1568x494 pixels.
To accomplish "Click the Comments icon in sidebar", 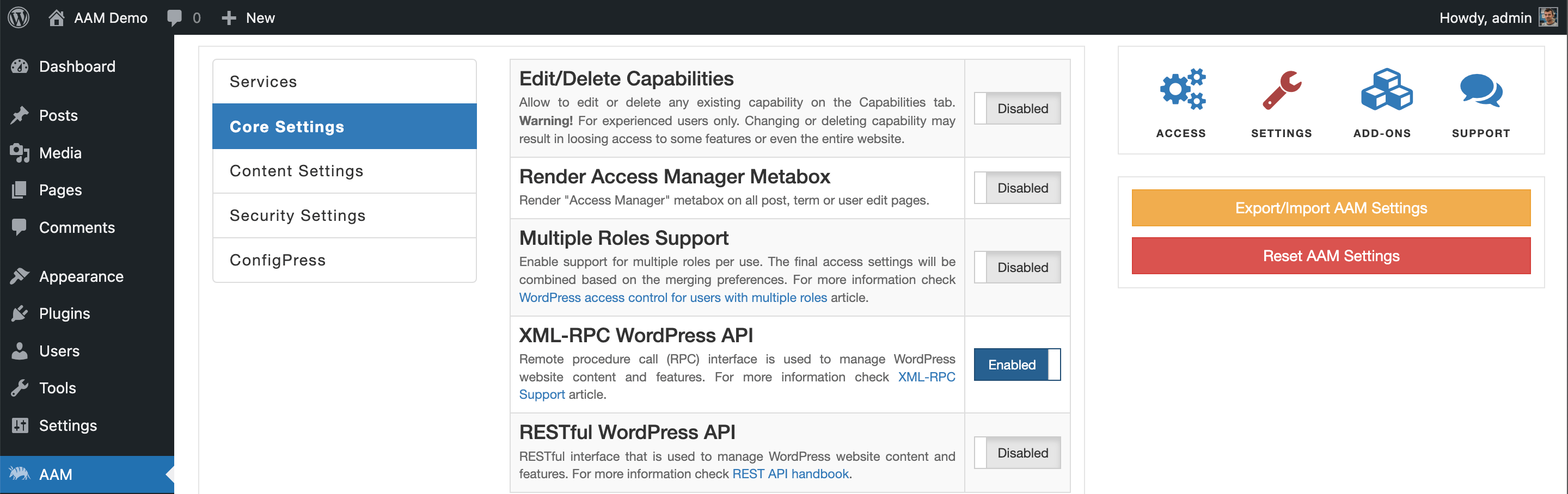I will click(x=20, y=227).
